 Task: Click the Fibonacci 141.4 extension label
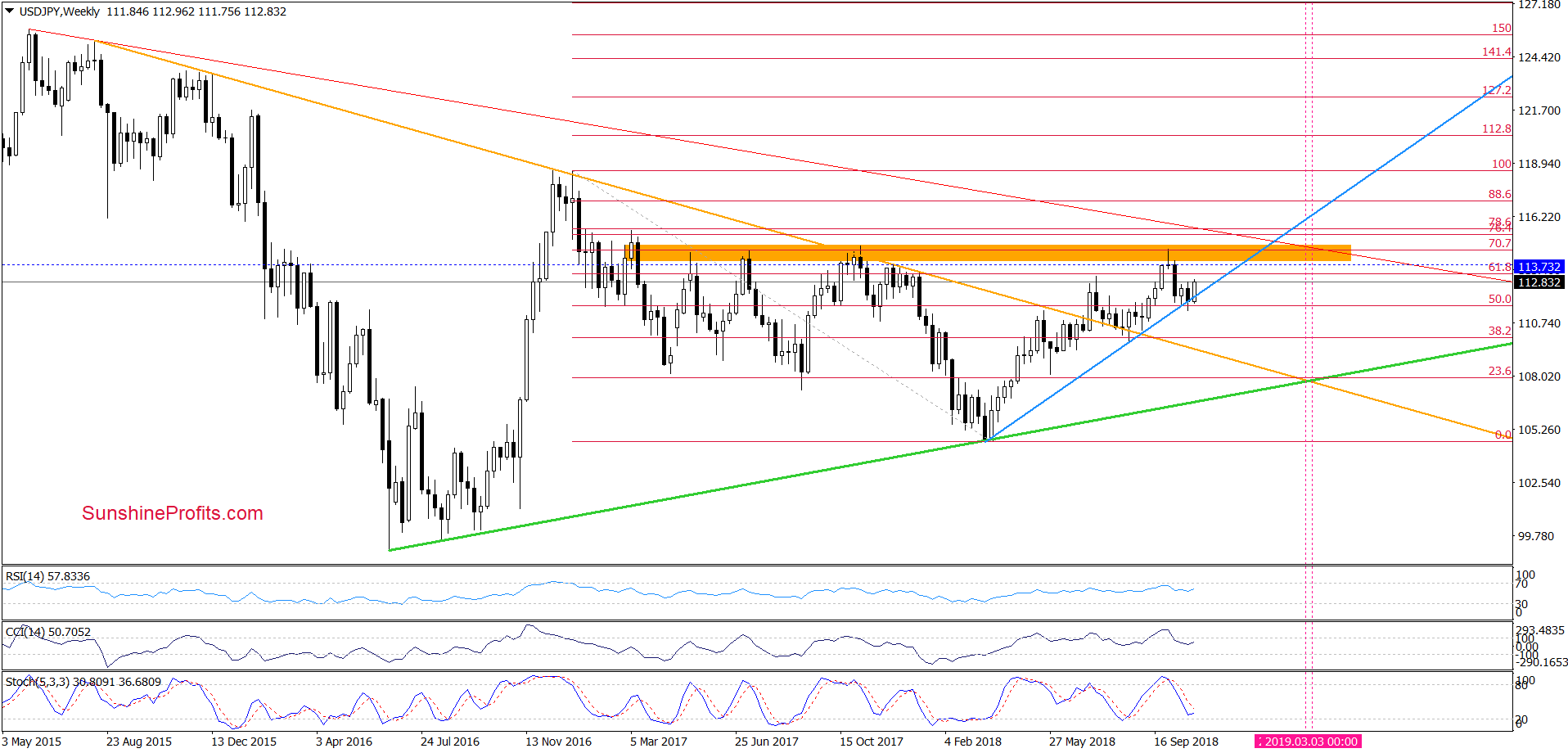pyautogui.click(x=1497, y=52)
